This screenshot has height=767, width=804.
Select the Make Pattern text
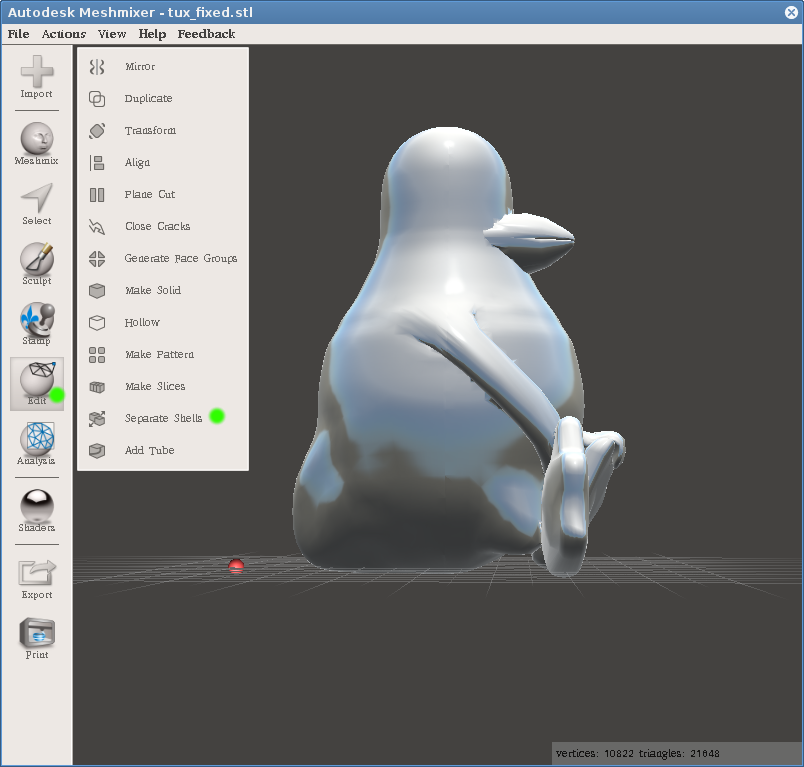[159, 354]
